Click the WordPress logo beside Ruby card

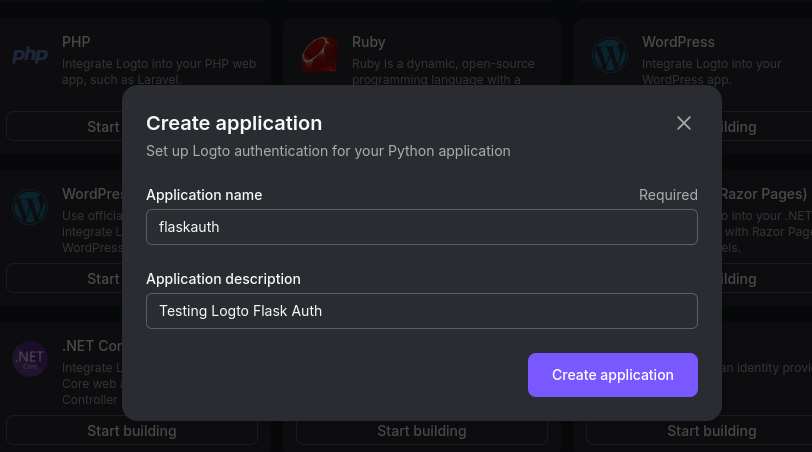click(x=610, y=55)
